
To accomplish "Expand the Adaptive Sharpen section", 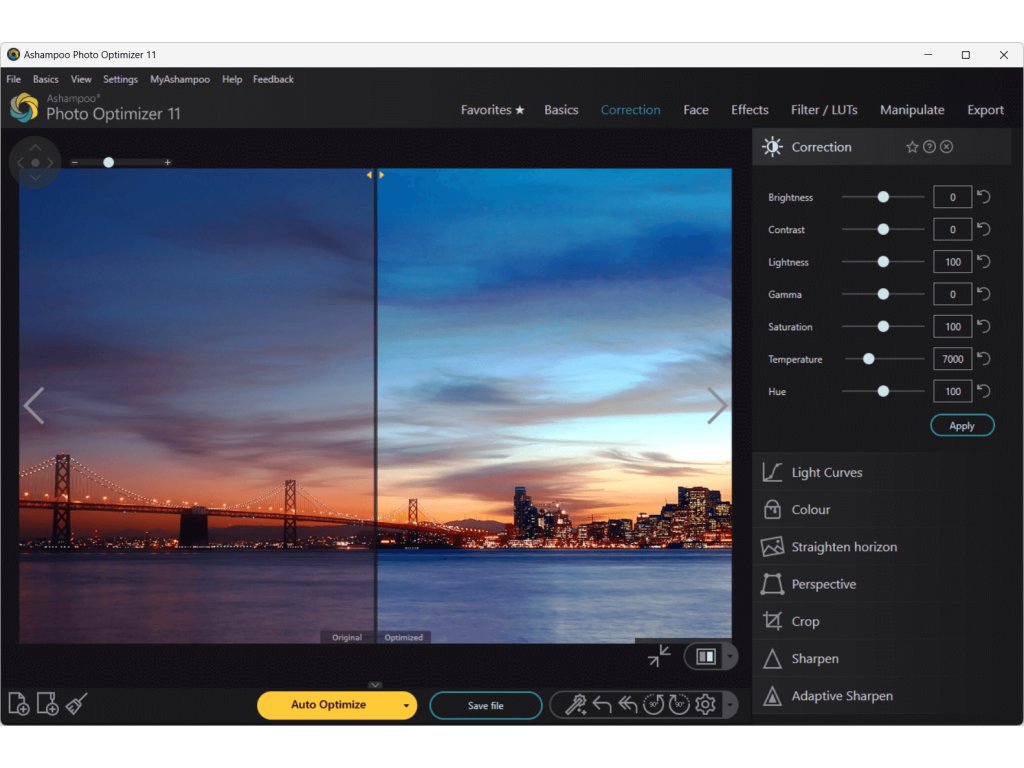I will pyautogui.click(x=841, y=696).
